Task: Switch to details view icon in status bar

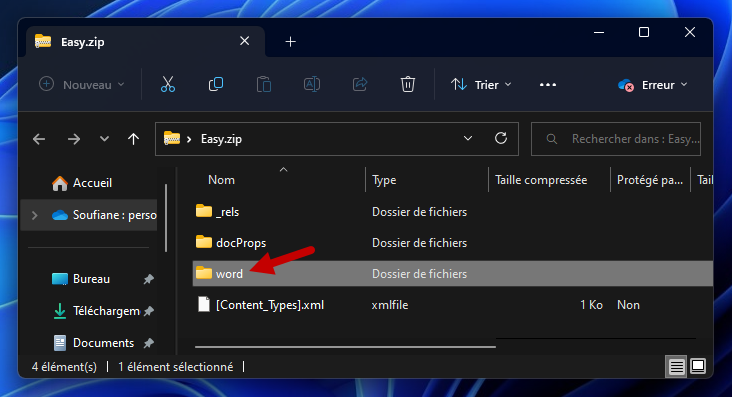Action: (676, 366)
